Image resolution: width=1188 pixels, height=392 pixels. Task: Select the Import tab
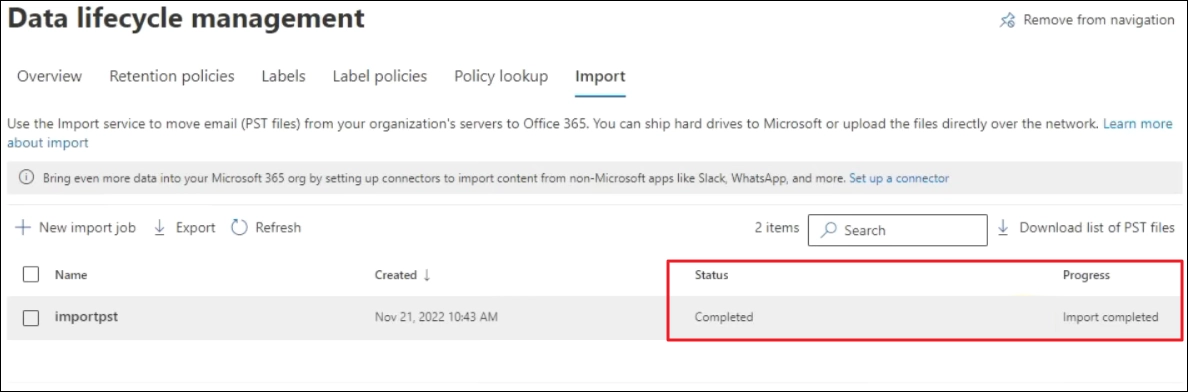click(600, 76)
